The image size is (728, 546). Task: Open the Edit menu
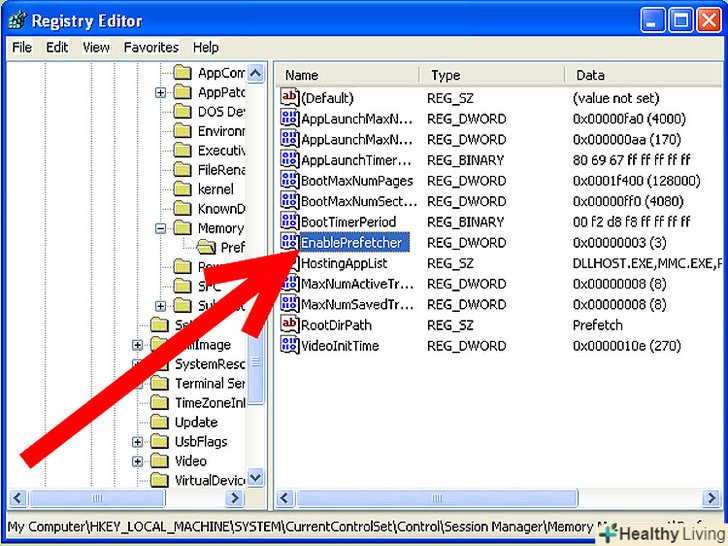pos(57,47)
